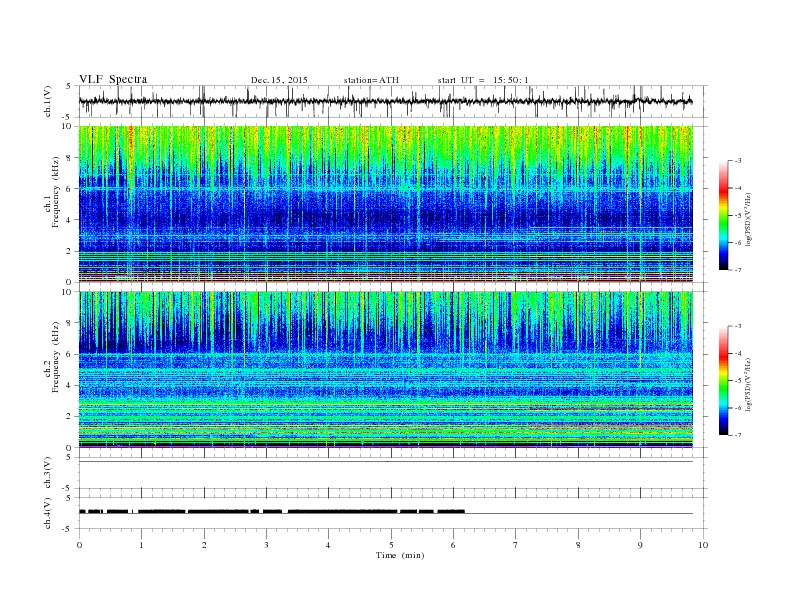The image size is (792, 612).
Task: Click the "VLF Spectra" plot title
Action: [x=113, y=79]
